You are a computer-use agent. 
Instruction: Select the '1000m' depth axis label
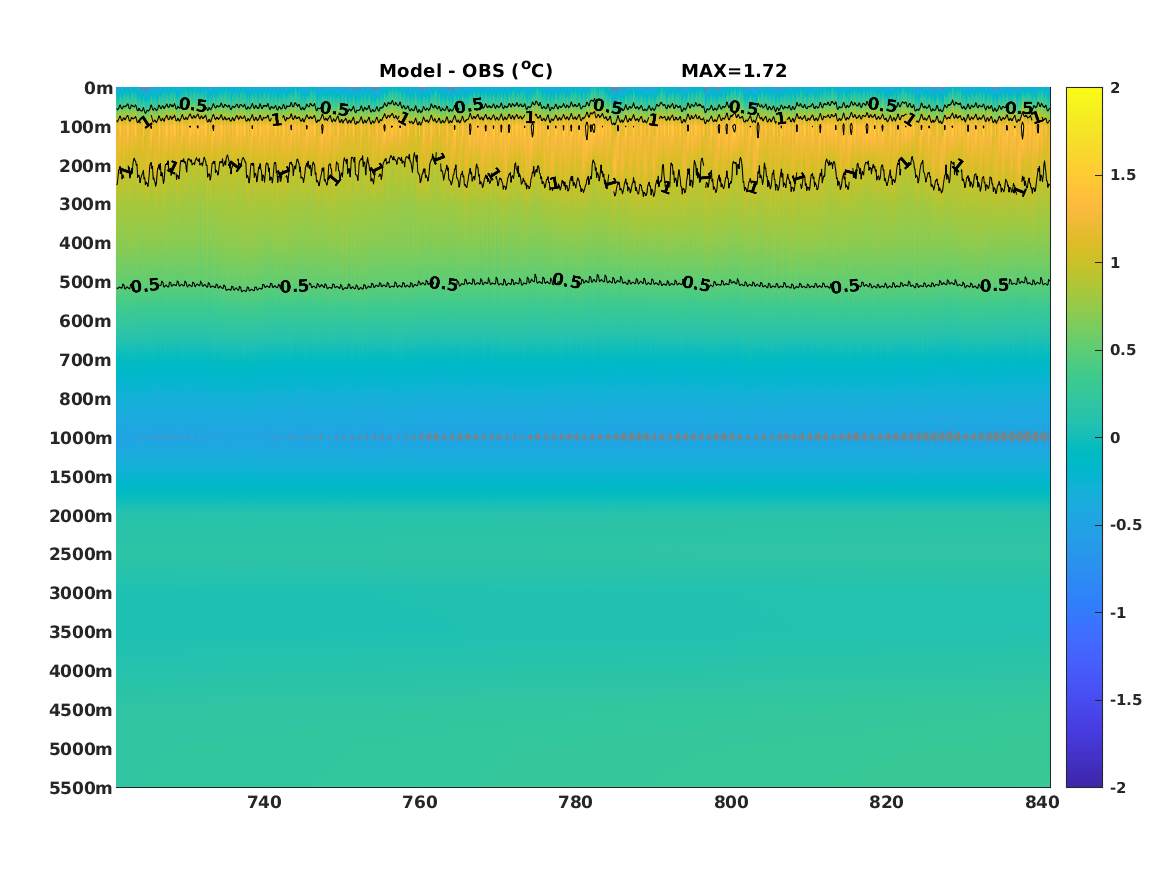click(81, 438)
